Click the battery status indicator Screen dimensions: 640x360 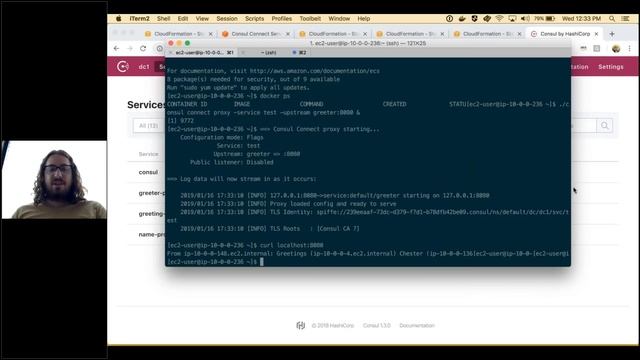click(544, 18)
